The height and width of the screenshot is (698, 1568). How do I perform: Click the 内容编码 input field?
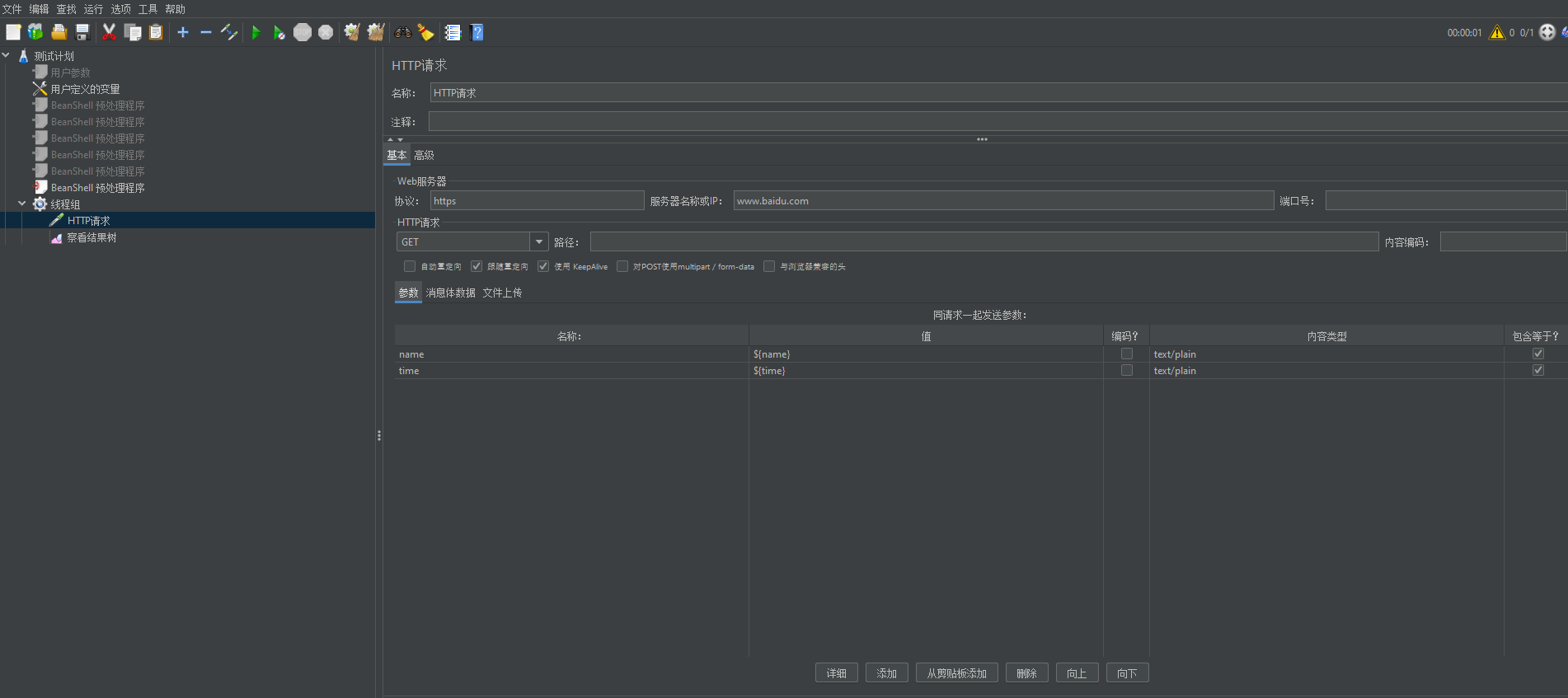1503,241
